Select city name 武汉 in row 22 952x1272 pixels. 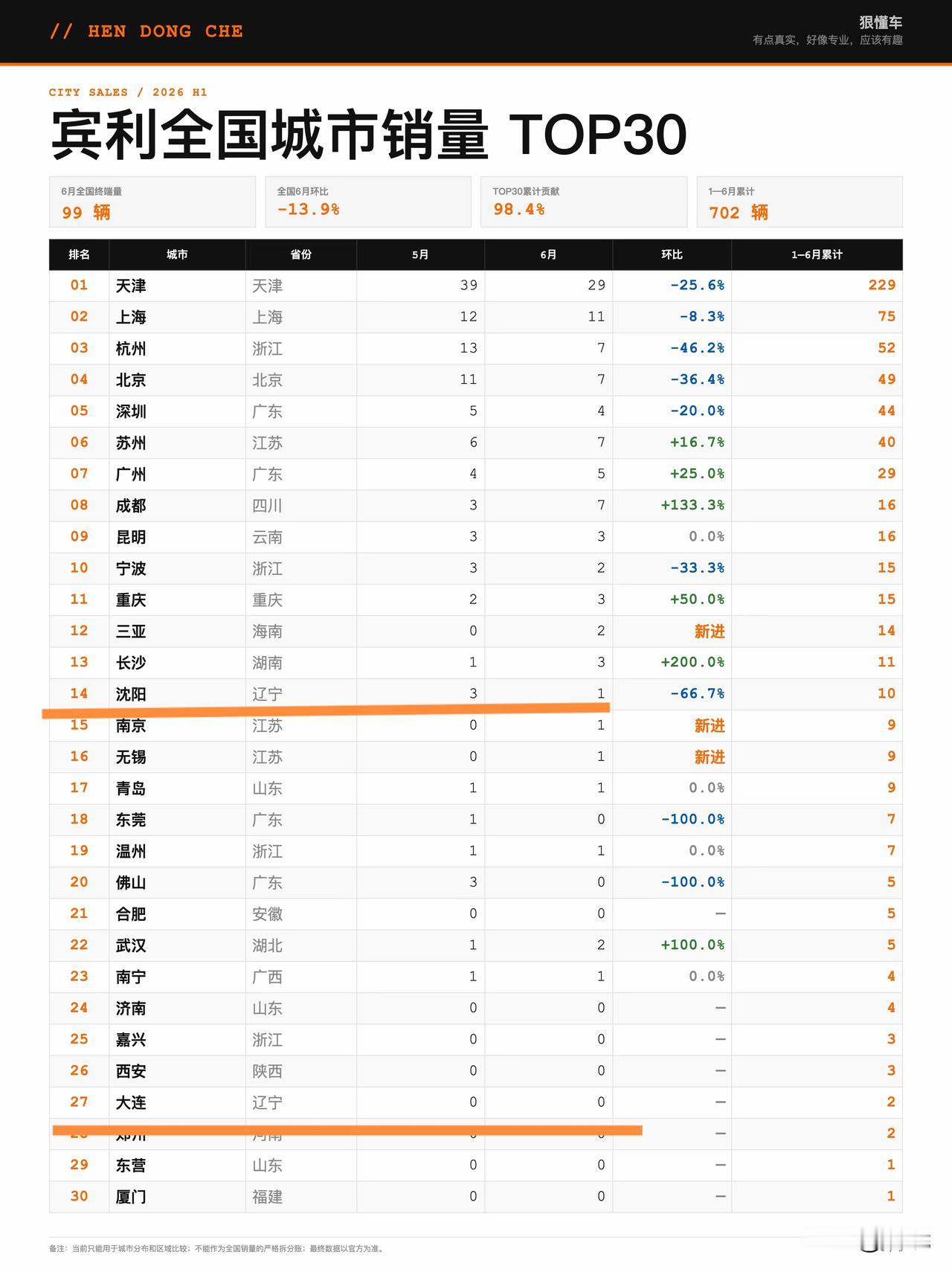pyautogui.click(x=131, y=945)
